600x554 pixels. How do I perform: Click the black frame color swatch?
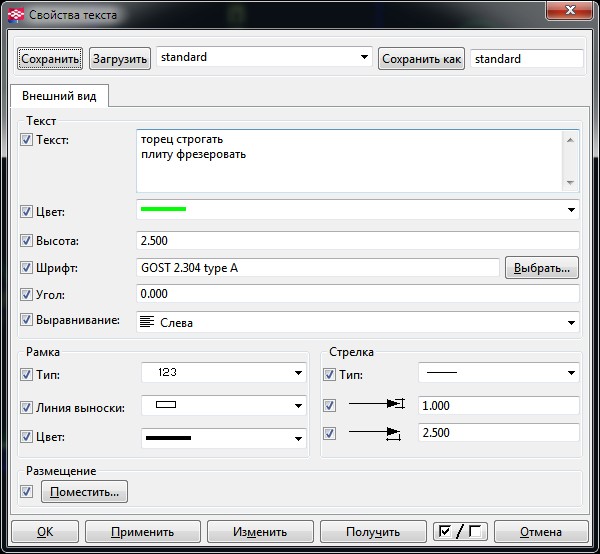[168, 438]
